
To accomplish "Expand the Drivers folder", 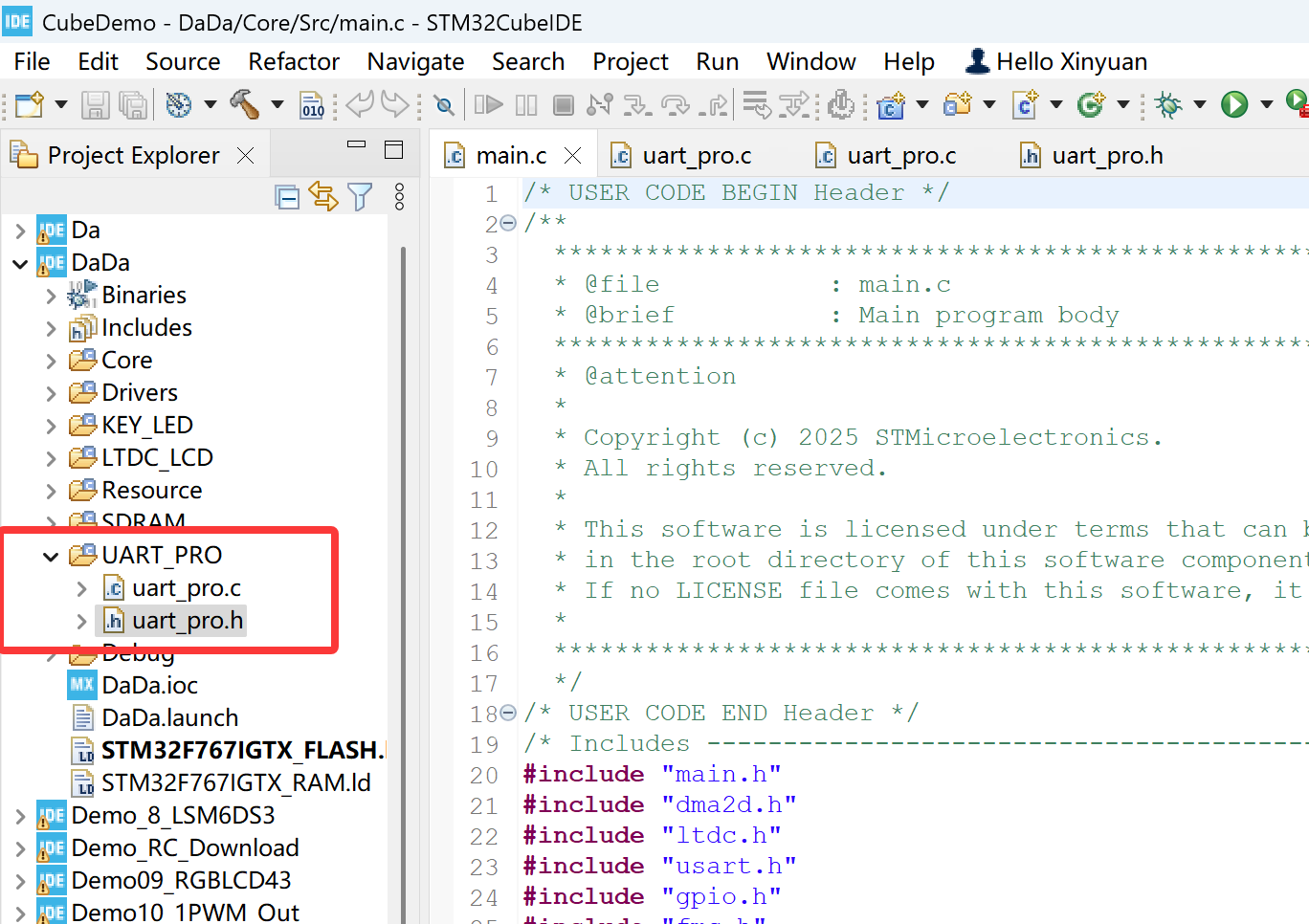I will (x=52, y=392).
